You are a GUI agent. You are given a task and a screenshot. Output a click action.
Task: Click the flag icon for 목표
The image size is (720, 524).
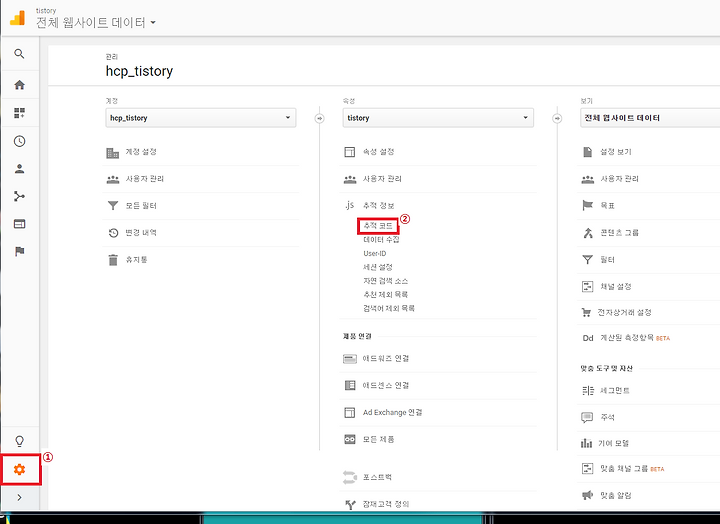click(x=587, y=205)
